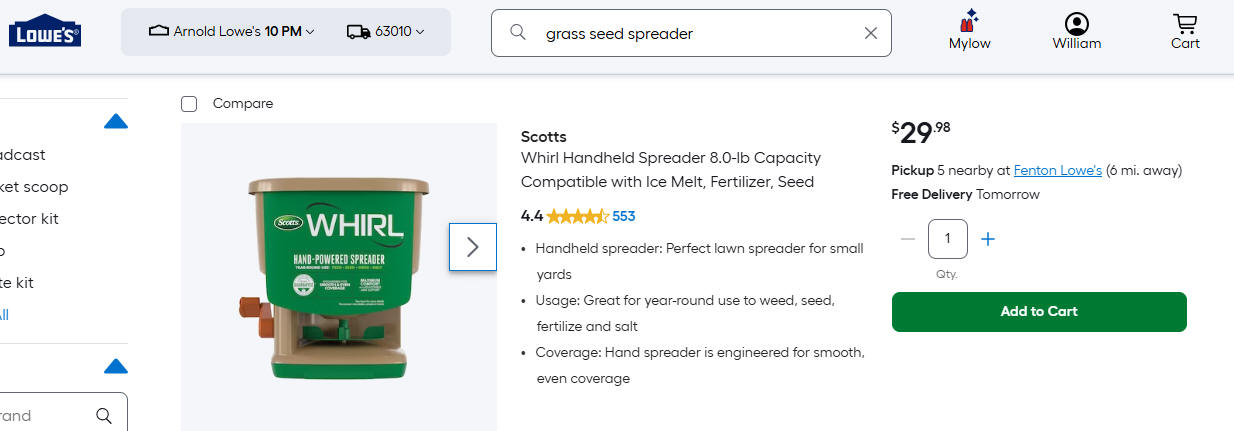Open the Arnold Lowe's store dropdown
Viewport: 1234px width, 431px height.
click(x=232, y=32)
